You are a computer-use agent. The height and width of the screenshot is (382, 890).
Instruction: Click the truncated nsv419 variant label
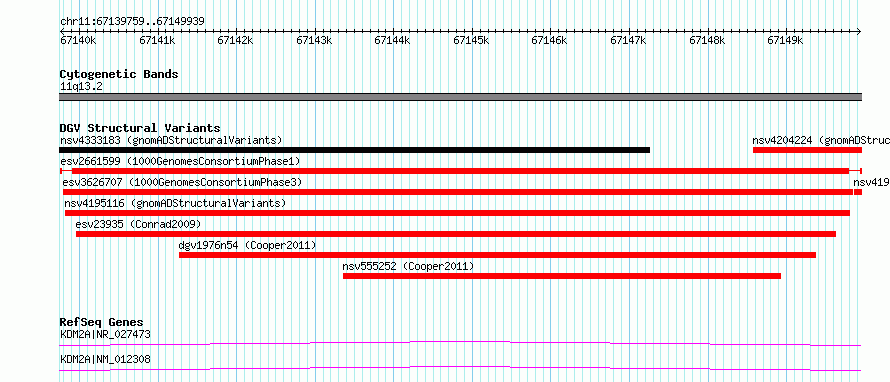(x=871, y=182)
